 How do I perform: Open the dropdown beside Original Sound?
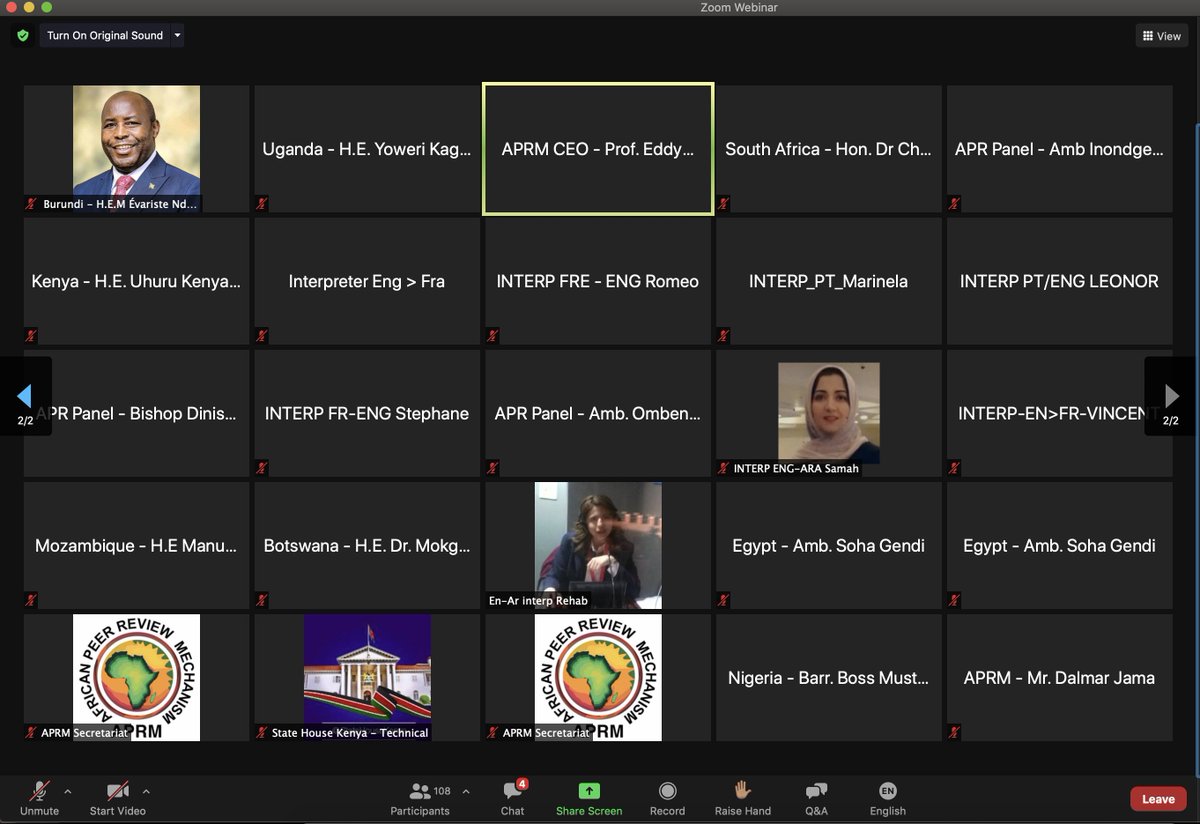[177, 36]
